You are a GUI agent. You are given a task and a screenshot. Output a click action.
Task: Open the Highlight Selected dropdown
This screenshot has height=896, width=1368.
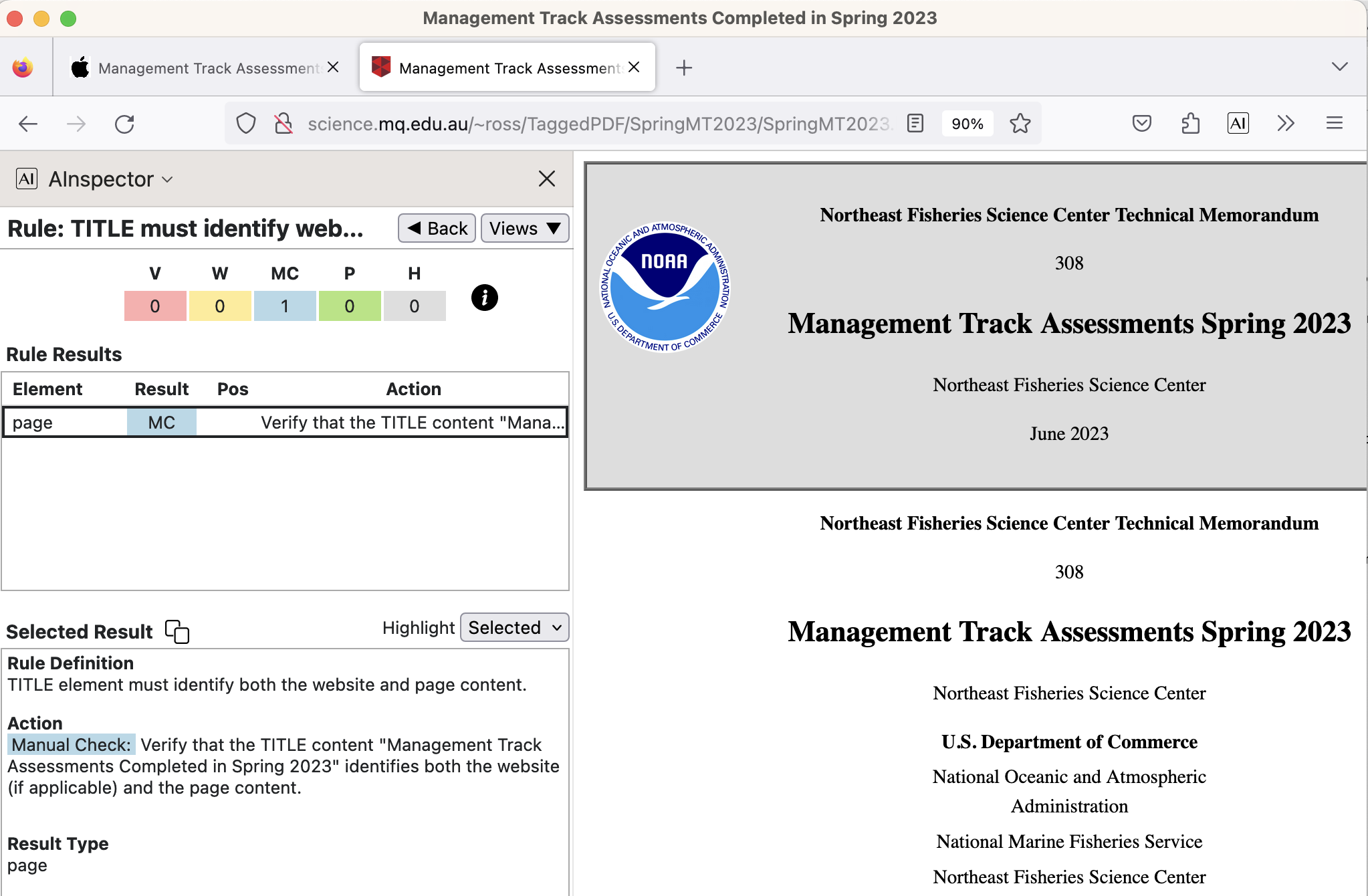coord(514,627)
